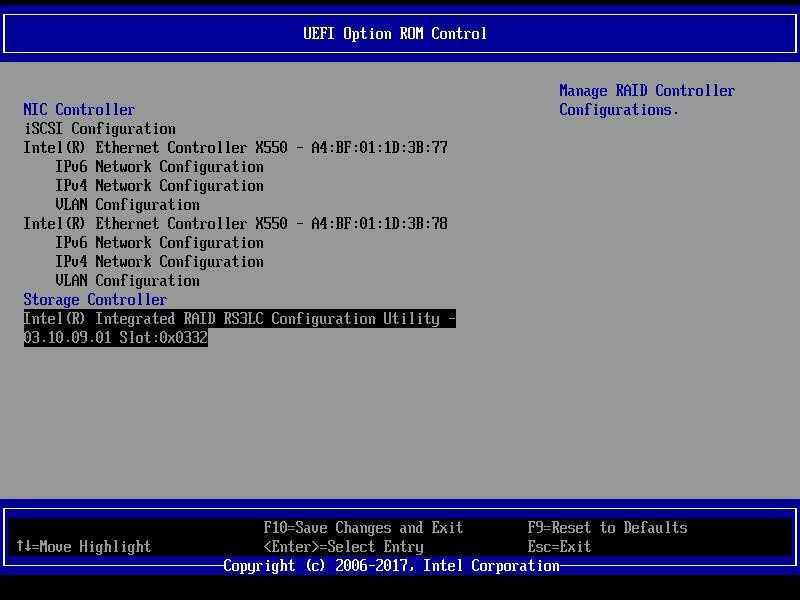Open Ethernet Controller X550 ending 3B:78
This screenshot has width=800, height=600.
(x=235, y=223)
